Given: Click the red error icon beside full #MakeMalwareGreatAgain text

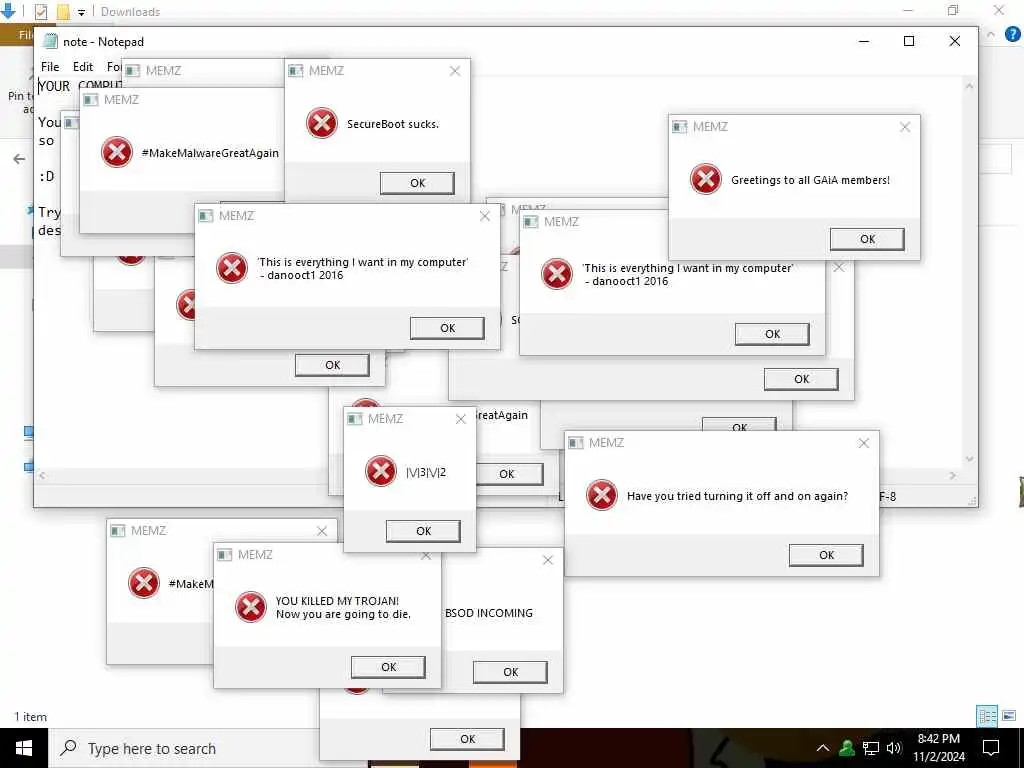Looking at the screenshot, I should pyautogui.click(x=117, y=152).
